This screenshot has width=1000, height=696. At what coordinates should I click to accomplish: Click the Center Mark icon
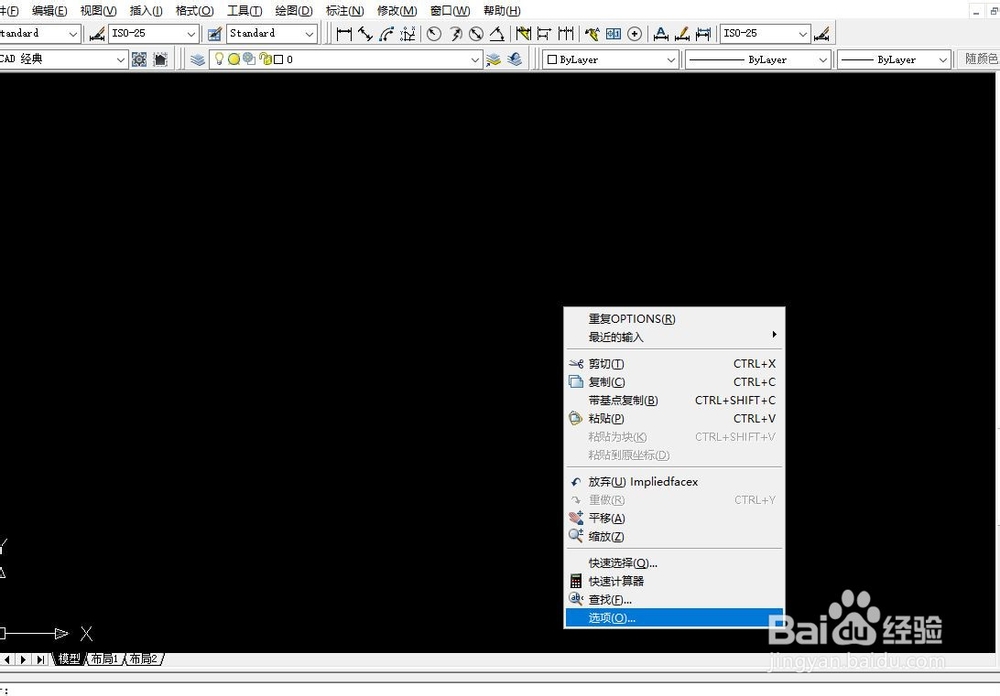(635, 33)
